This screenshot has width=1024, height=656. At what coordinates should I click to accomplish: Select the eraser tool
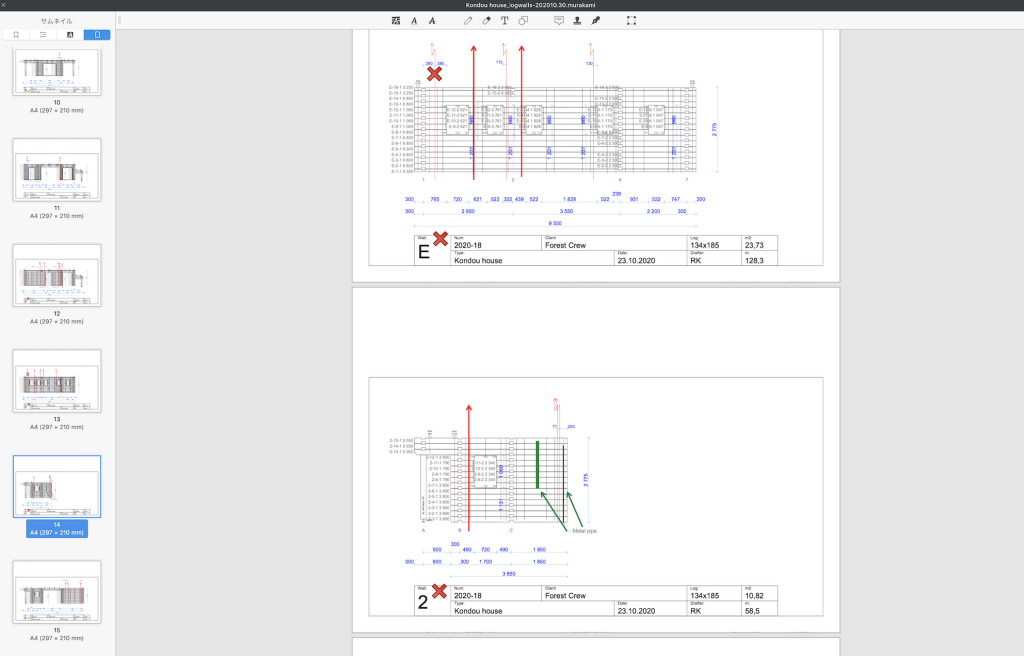487,21
